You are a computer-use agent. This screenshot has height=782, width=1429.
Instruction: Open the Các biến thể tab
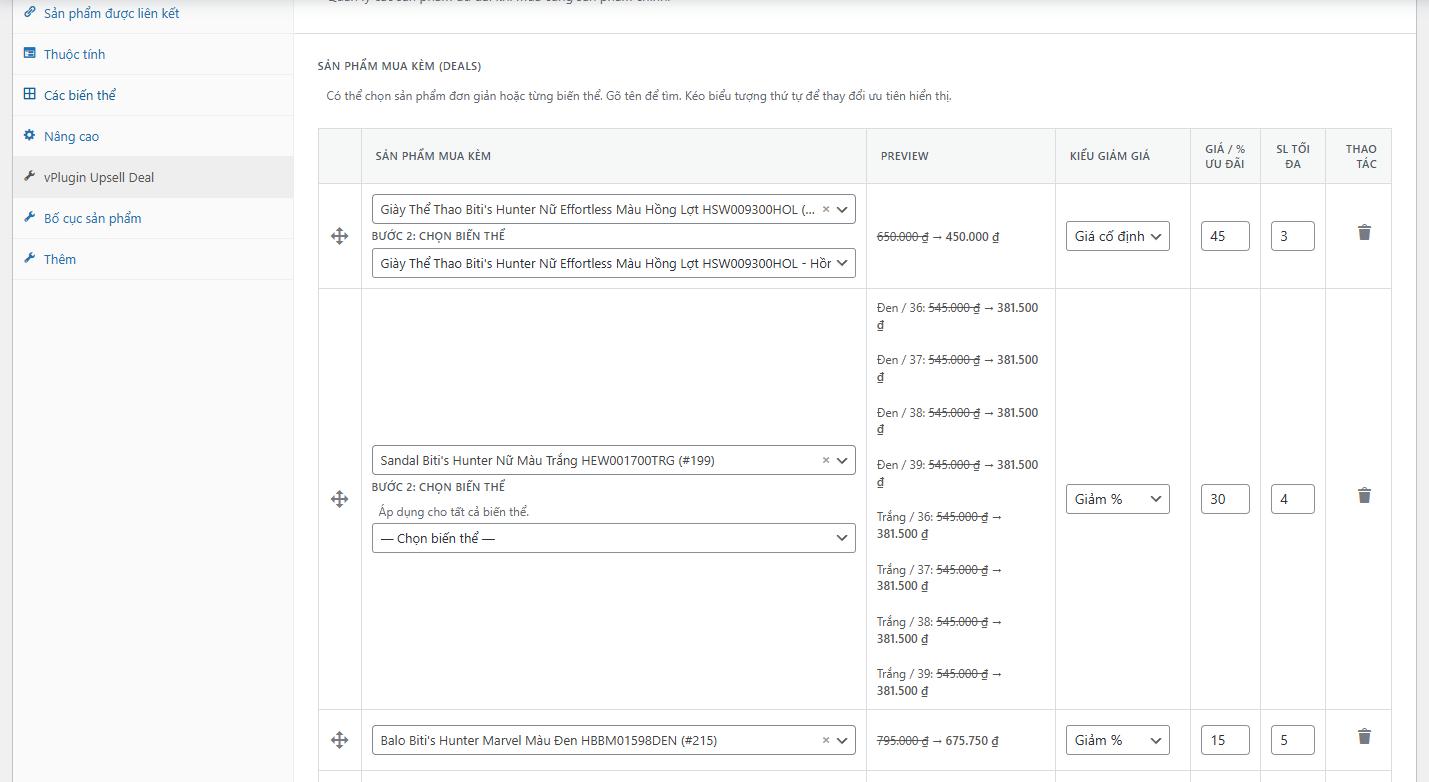80,95
